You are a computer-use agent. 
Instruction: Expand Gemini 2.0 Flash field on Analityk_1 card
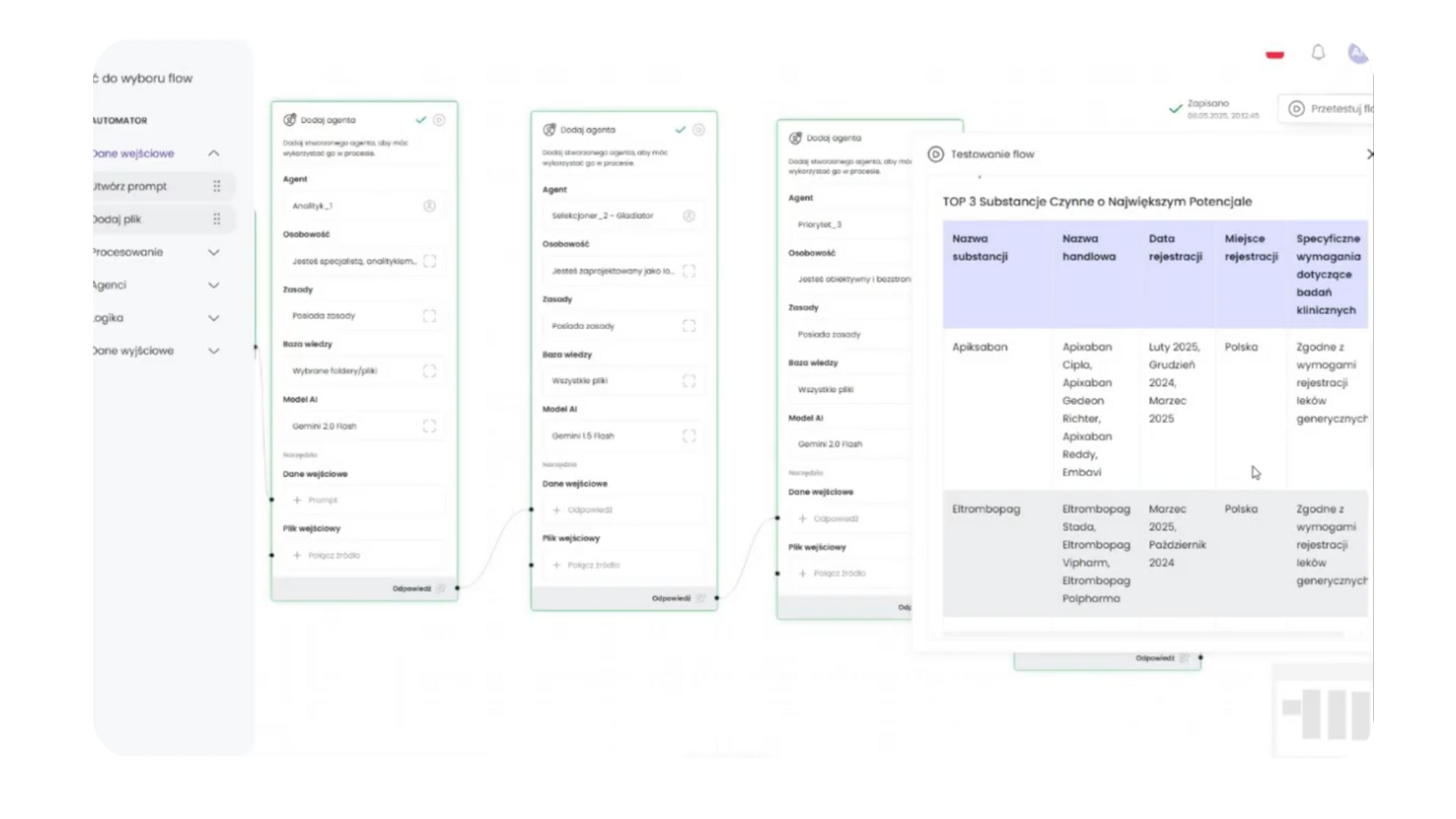429,426
